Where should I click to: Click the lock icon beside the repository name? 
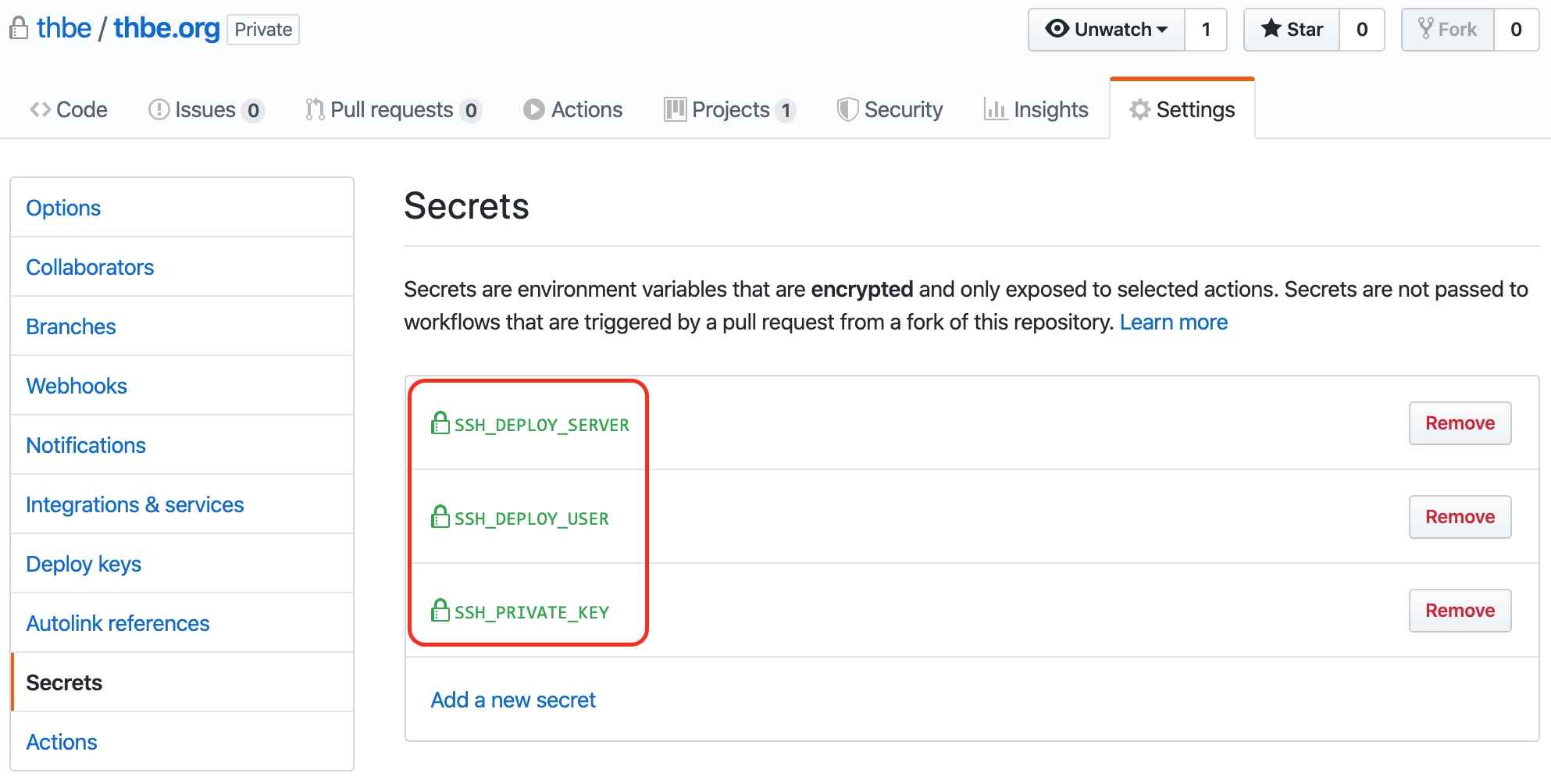pos(19,28)
